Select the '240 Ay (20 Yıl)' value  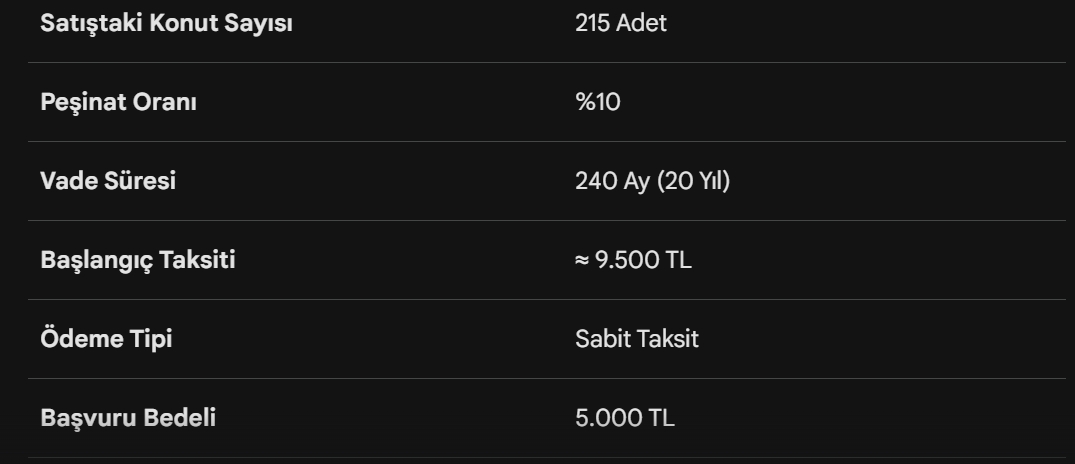click(652, 181)
